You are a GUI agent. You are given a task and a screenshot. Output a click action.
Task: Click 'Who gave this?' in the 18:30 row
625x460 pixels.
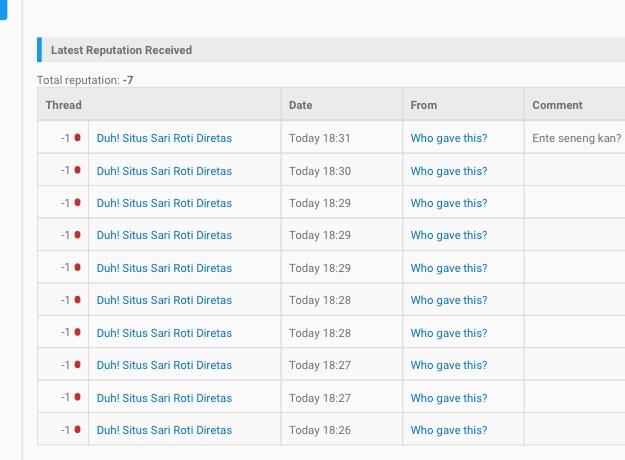(x=449, y=171)
